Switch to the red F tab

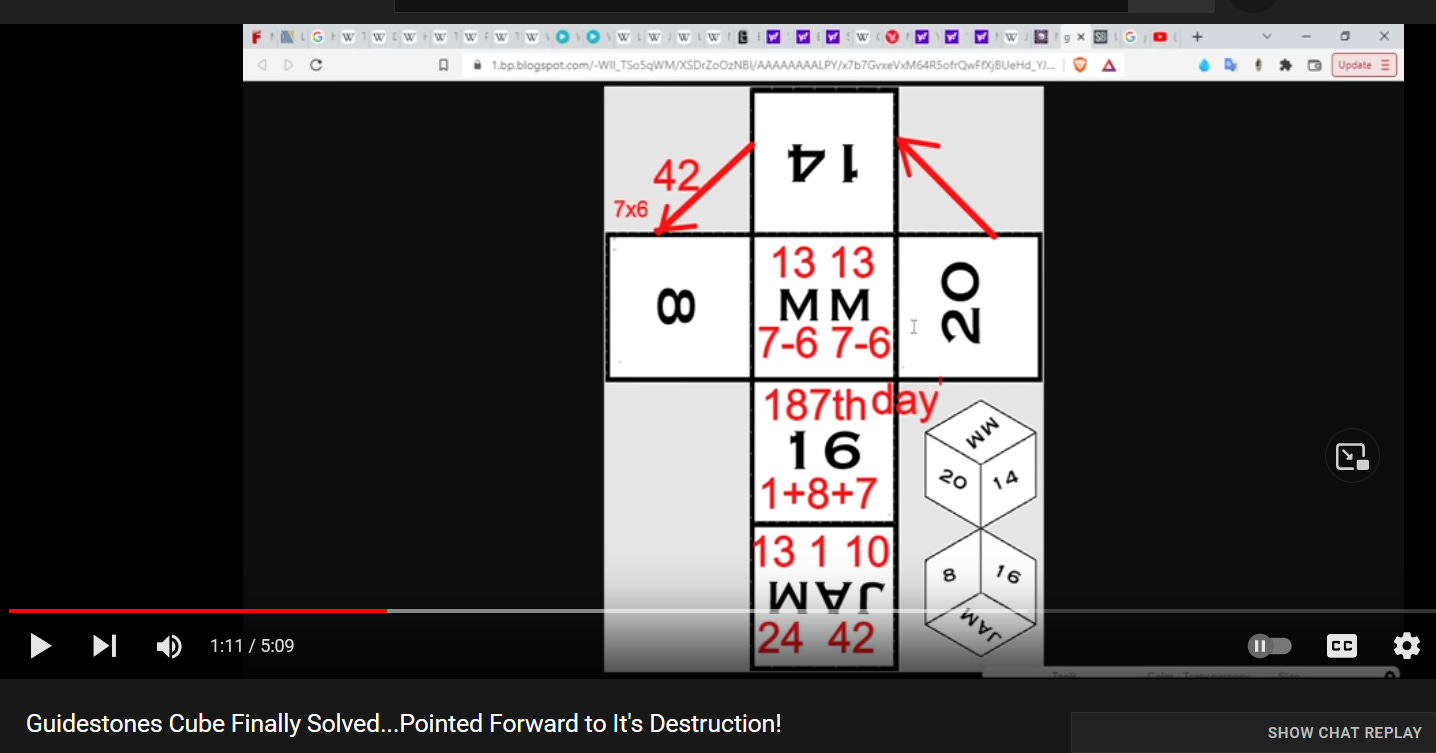coord(258,37)
